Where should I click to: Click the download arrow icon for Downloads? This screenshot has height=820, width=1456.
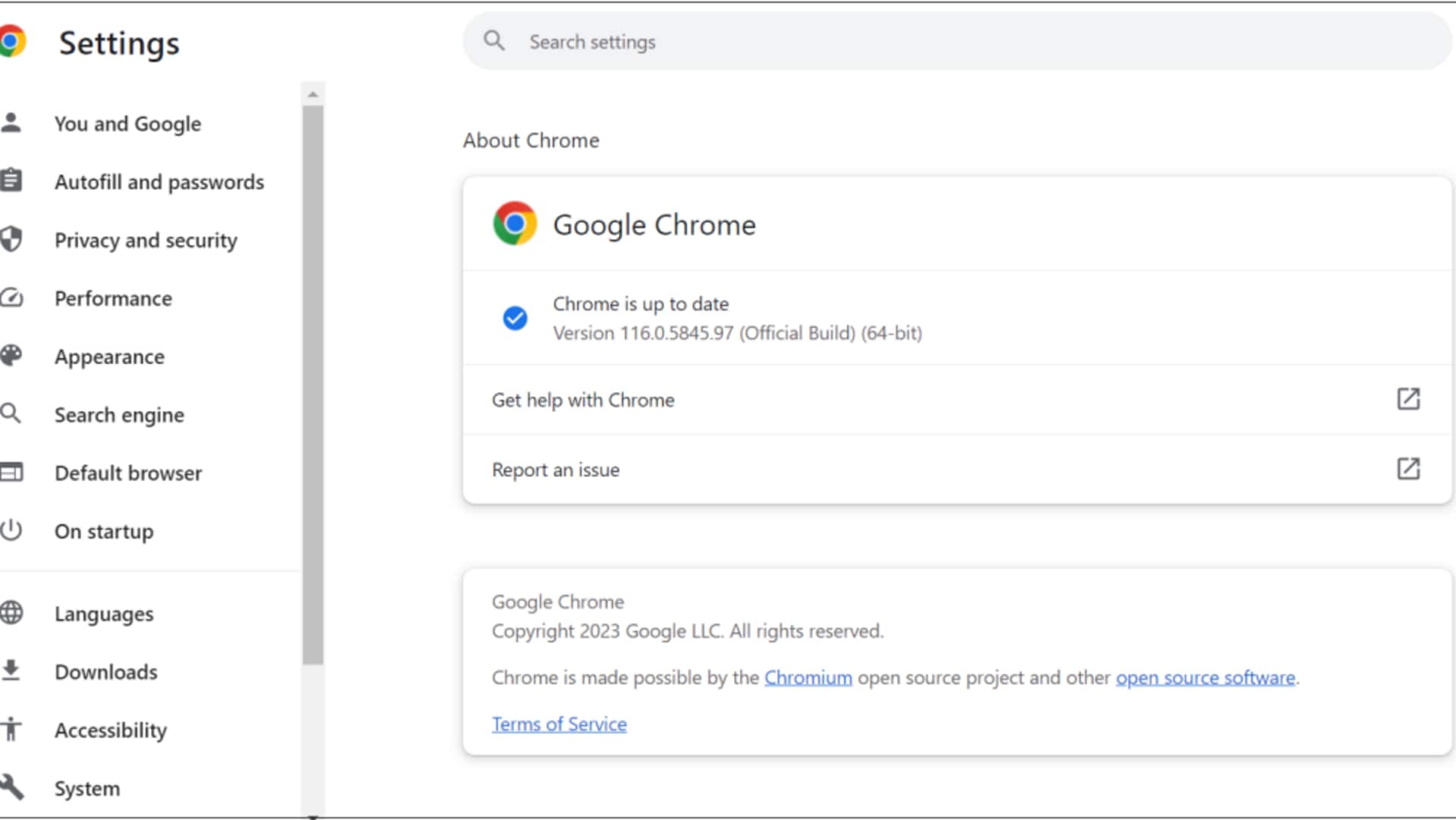tap(11, 671)
